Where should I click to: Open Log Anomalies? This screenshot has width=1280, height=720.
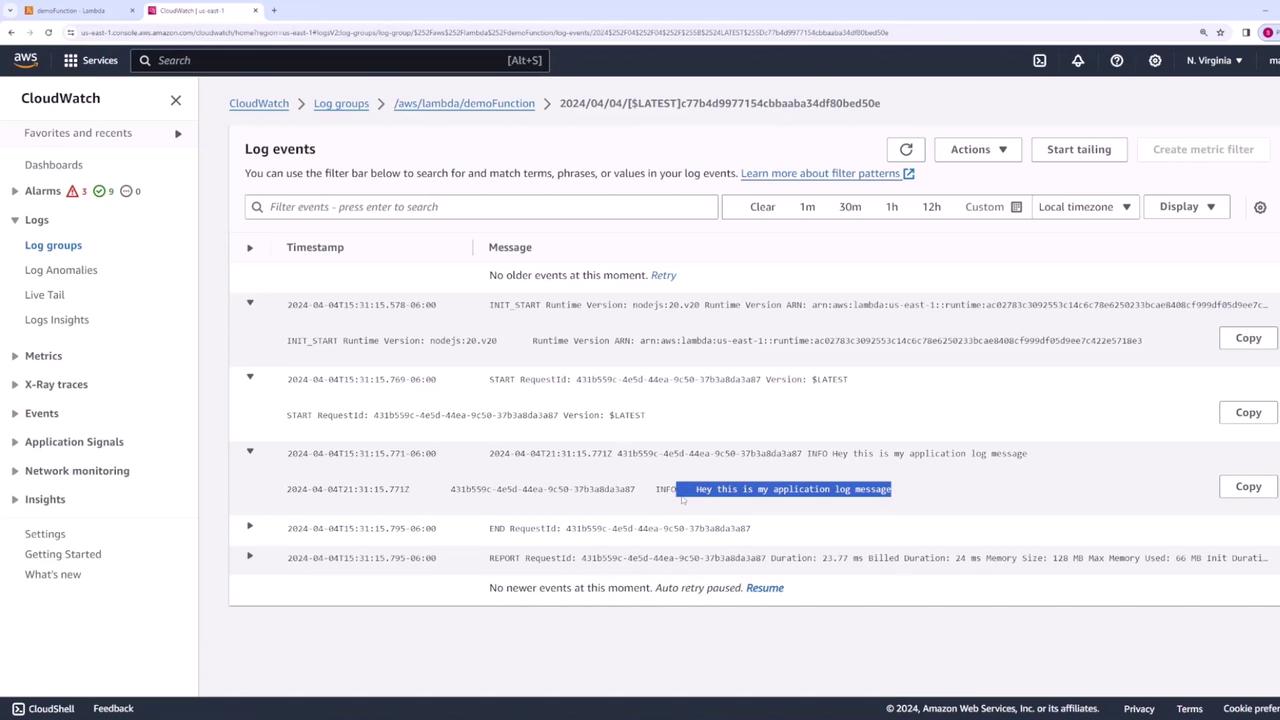[x=61, y=270]
